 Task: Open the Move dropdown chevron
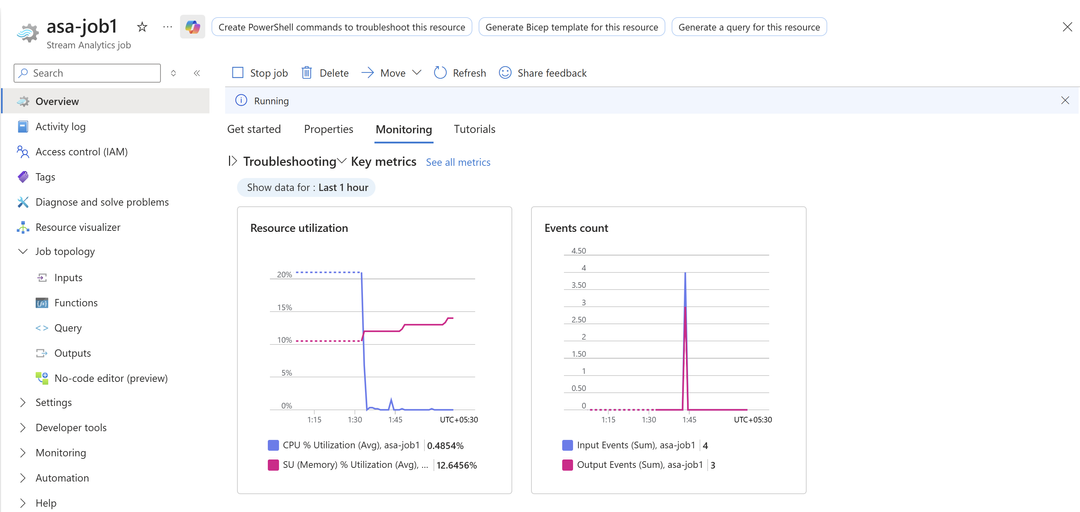416,72
